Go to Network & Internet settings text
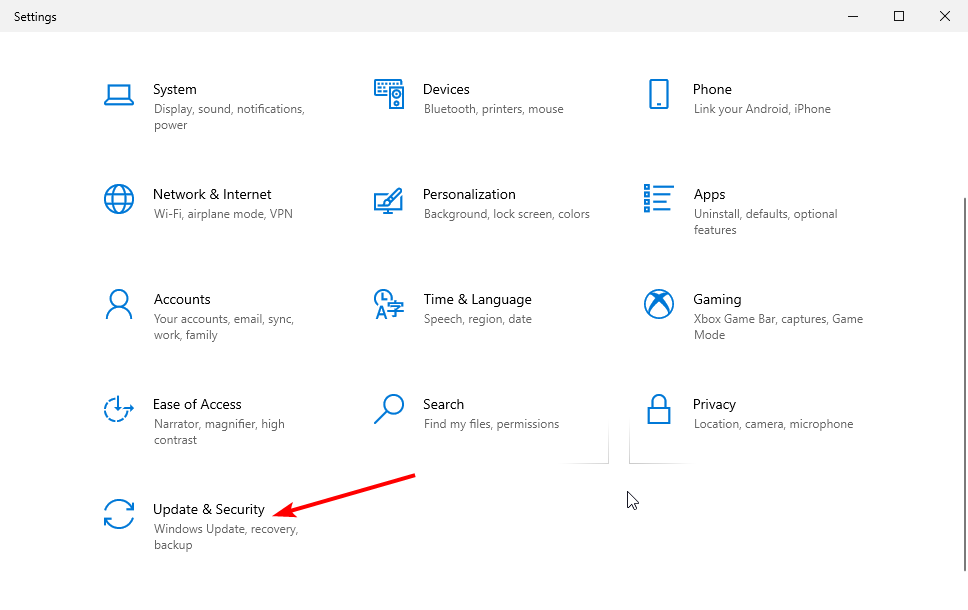Viewport: 968px width, 610px height. pos(212,194)
